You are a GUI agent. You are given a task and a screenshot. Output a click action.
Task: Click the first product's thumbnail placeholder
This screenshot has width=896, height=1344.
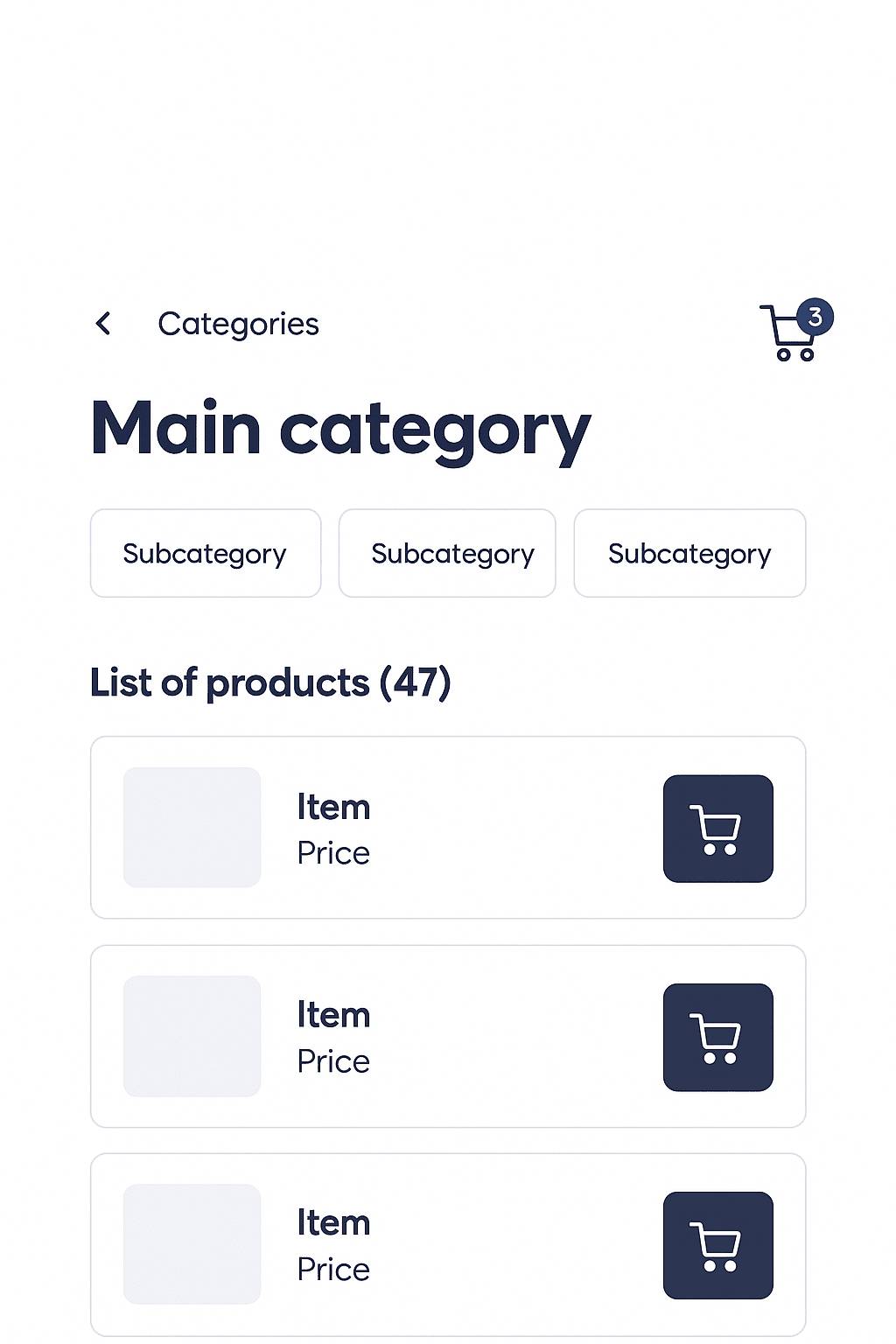(192, 828)
